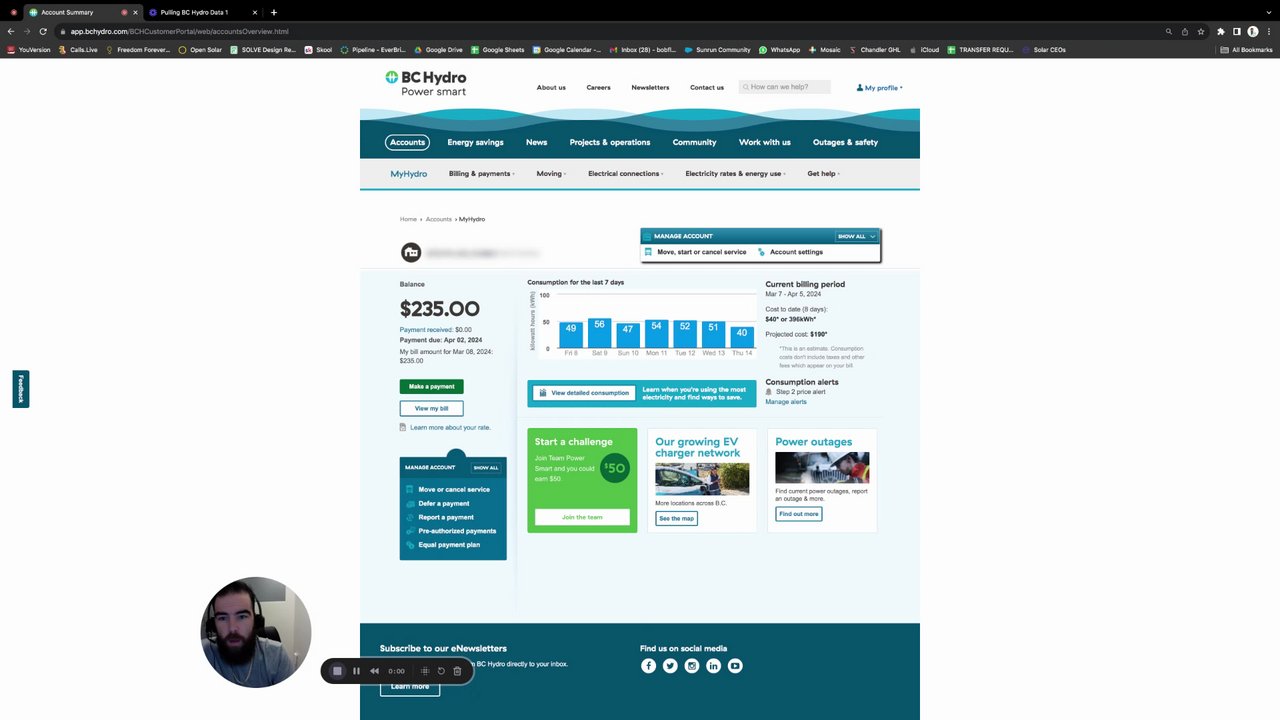Click the Thu 14 consumption bar showing 40
This screenshot has width=1280, height=720.
click(x=741, y=338)
